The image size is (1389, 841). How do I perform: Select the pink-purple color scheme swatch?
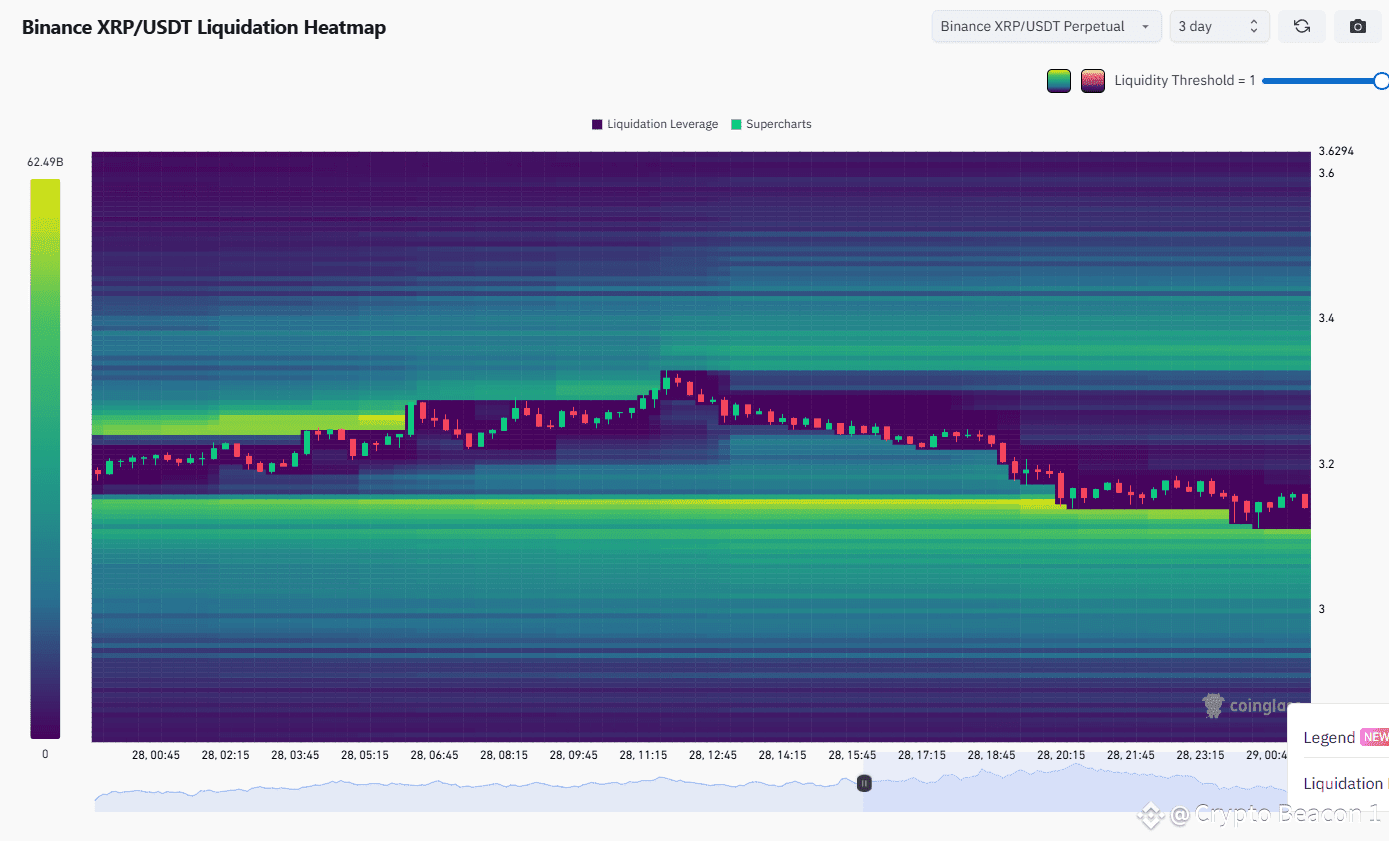1092,81
